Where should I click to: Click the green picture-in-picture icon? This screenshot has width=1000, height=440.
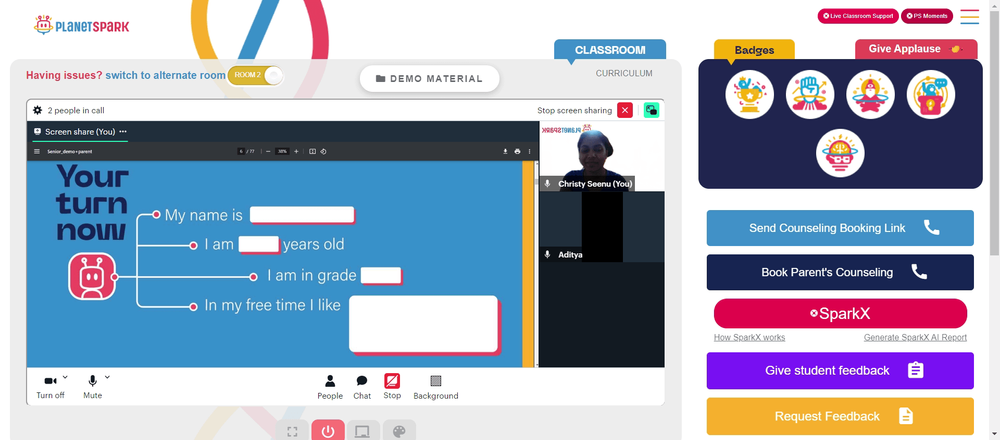pos(651,110)
